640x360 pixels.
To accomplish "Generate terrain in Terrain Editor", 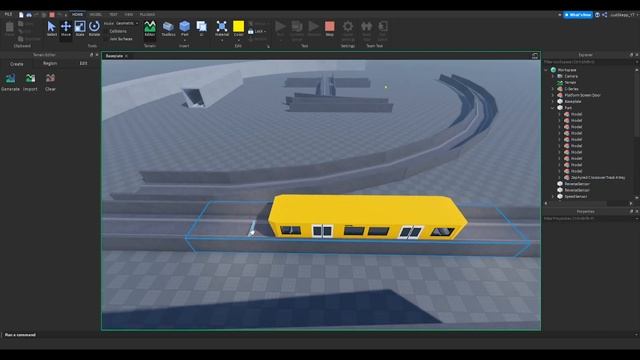I will pyautogui.click(x=10, y=82).
